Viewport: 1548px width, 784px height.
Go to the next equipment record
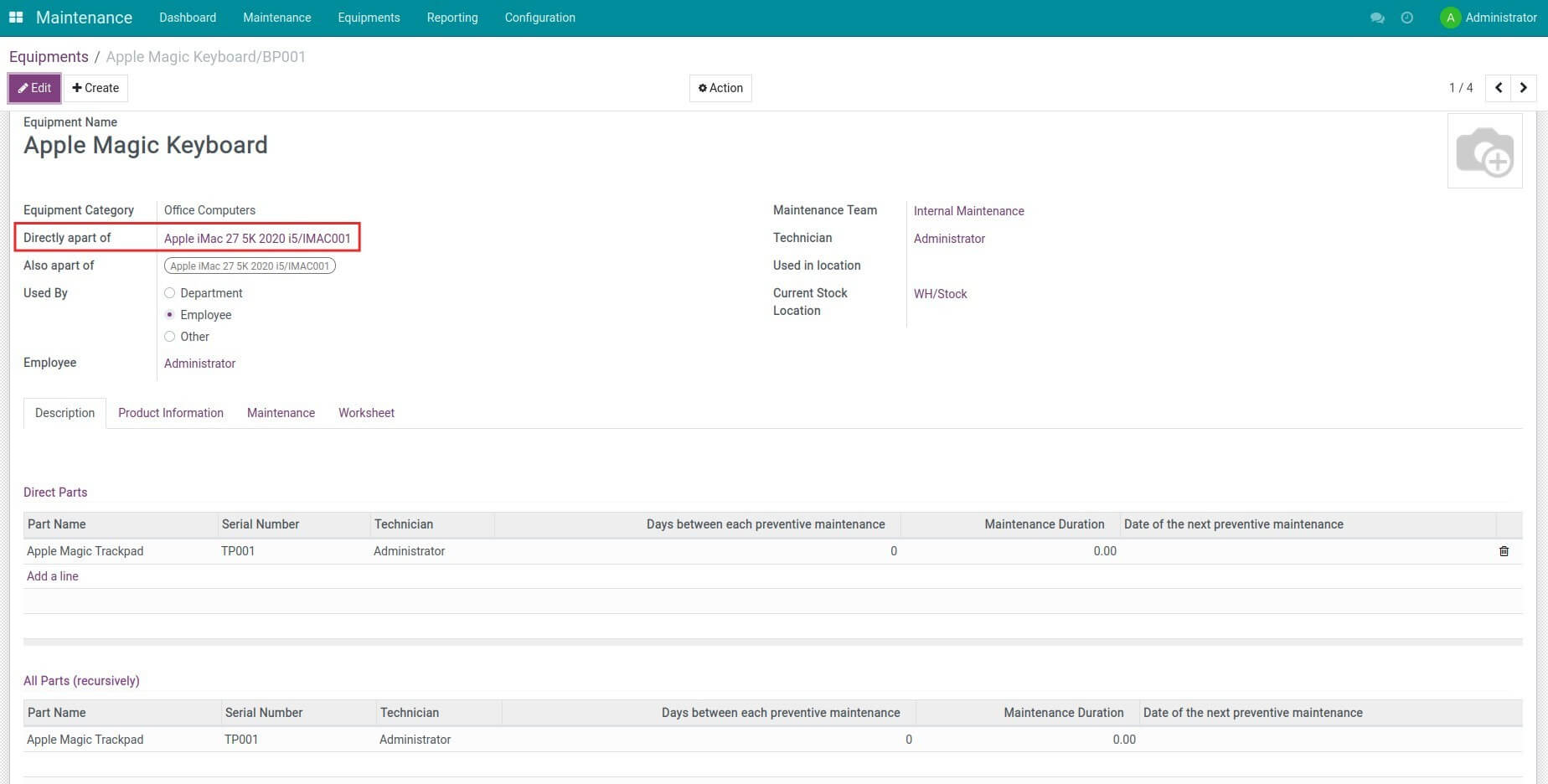coord(1523,88)
